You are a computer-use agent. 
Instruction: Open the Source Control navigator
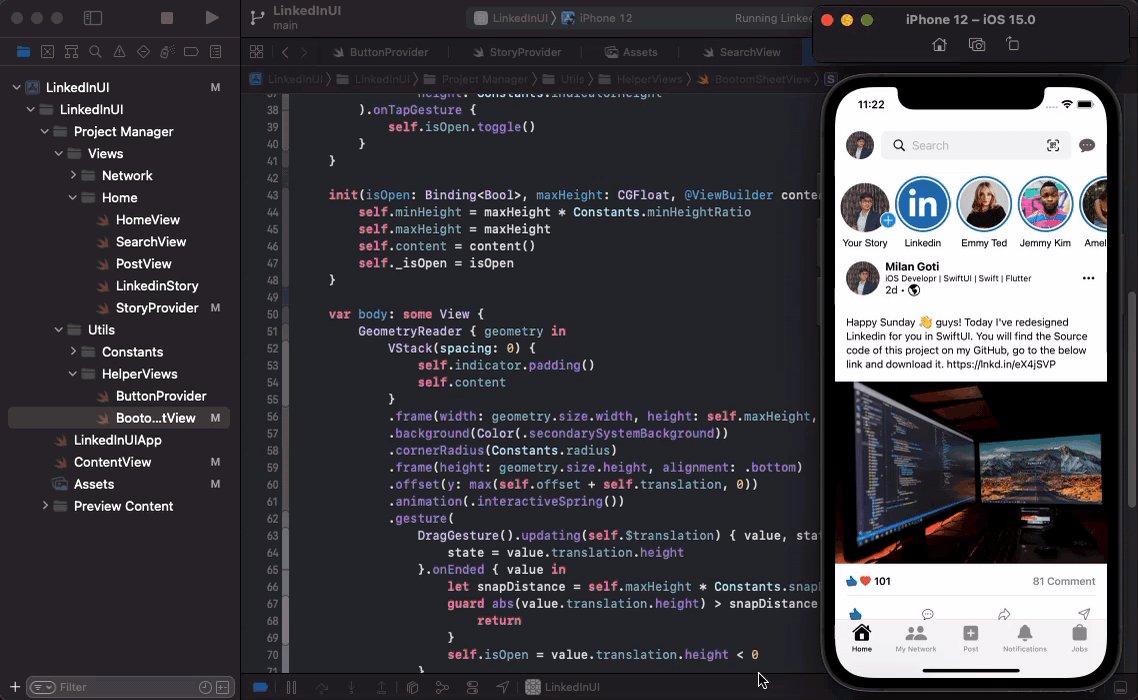[47, 52]
